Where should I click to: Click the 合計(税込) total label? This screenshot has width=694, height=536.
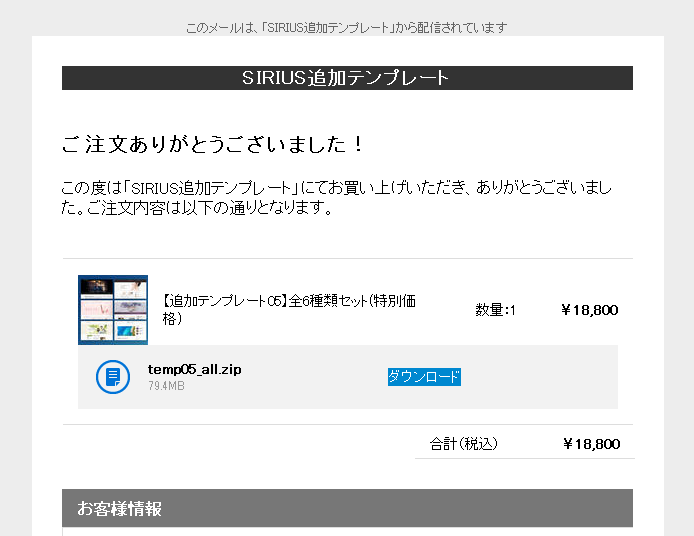pyautogui.click(x=463, y=444)
